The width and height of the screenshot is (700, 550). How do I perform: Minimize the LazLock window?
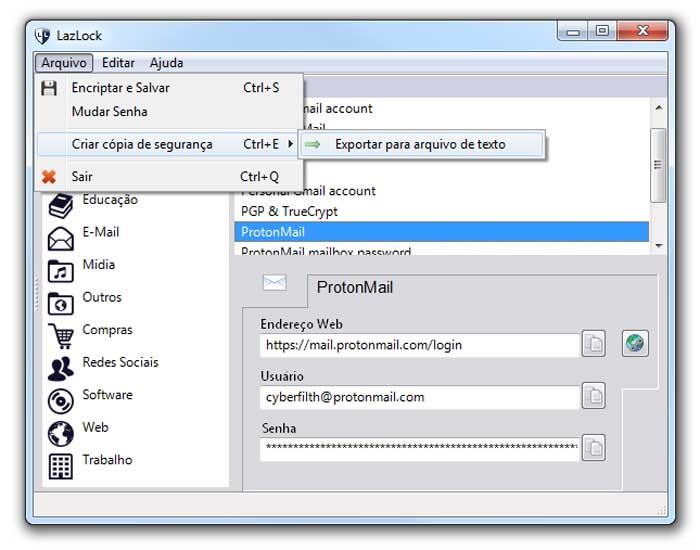pyautogui.click(x=573, y=32)
